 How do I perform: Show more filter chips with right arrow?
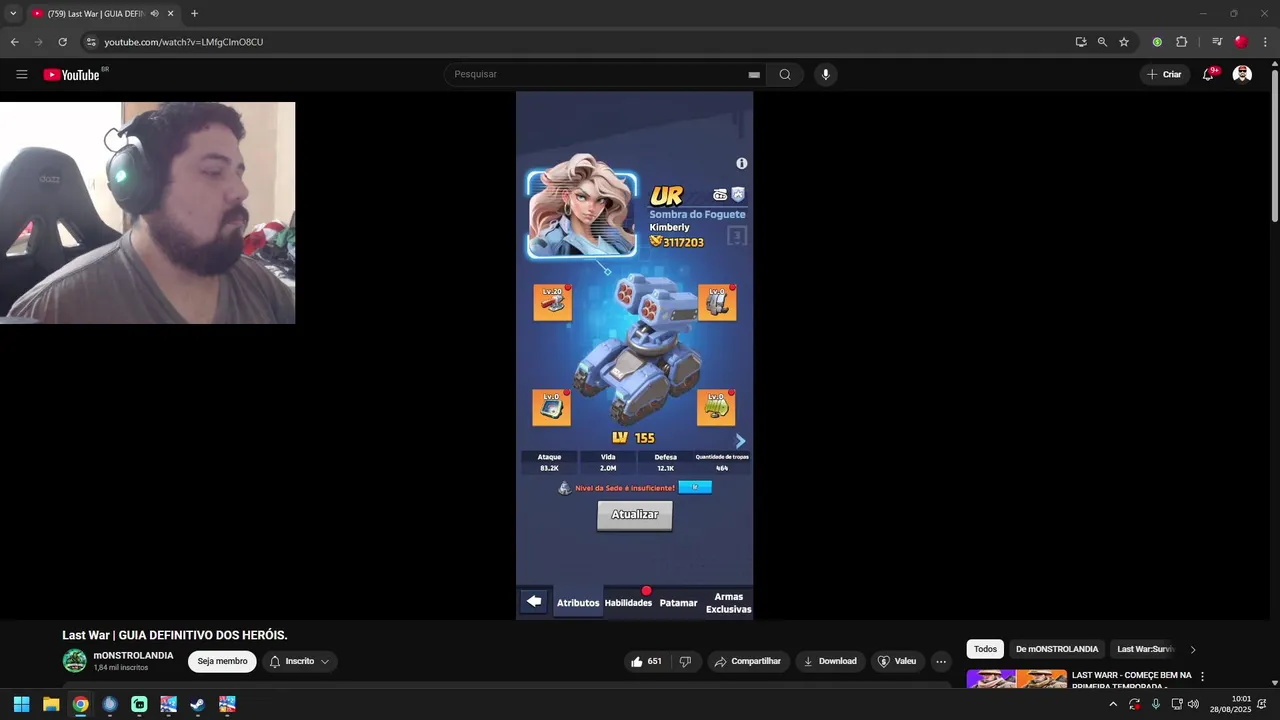click(x=1192, y=650)
